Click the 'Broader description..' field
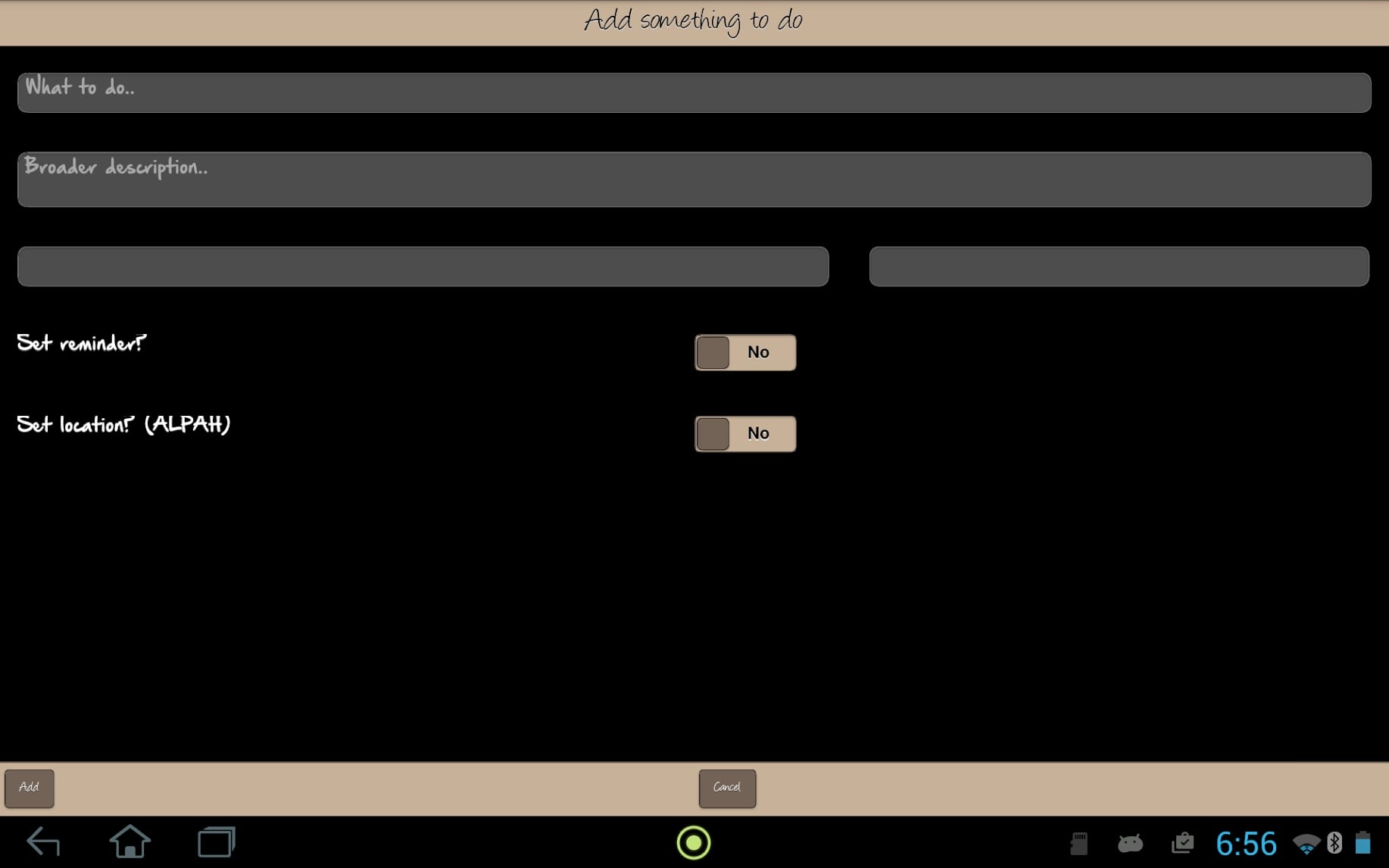This screenshot has height=868, width=1389. 693,179
